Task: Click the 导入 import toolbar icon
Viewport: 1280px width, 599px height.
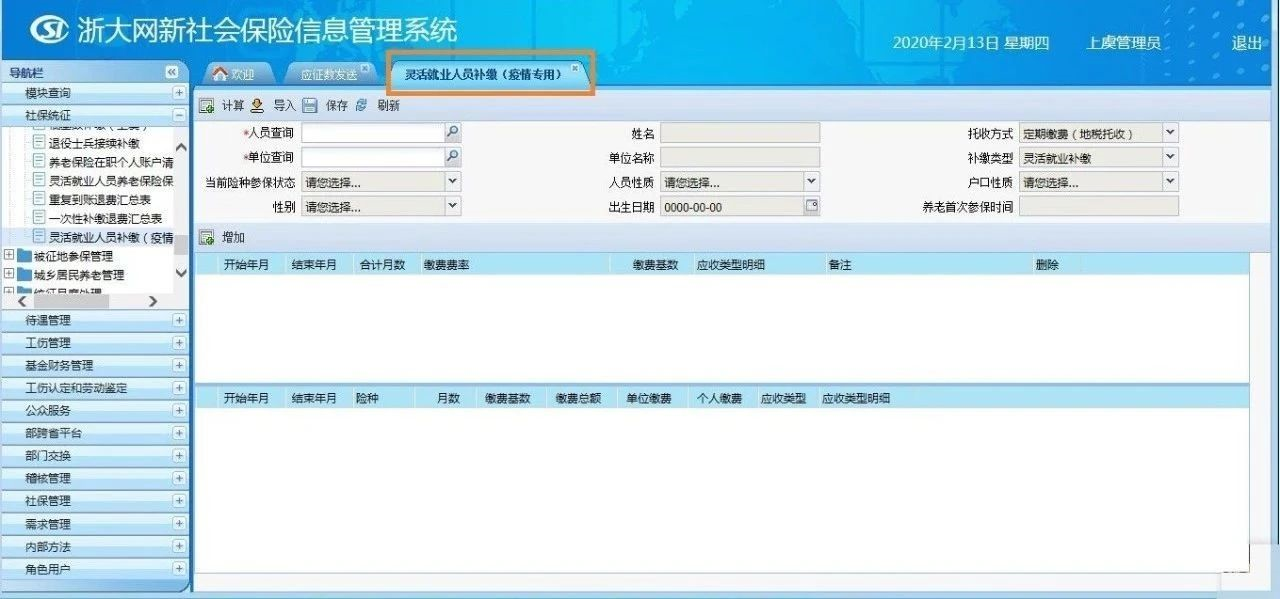Action: tap(258, 105)
